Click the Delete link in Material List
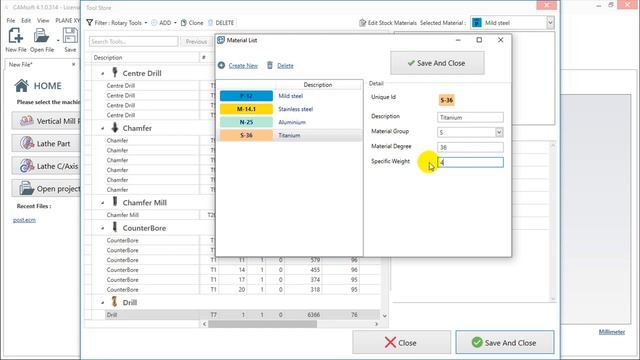 pos(285,66)
